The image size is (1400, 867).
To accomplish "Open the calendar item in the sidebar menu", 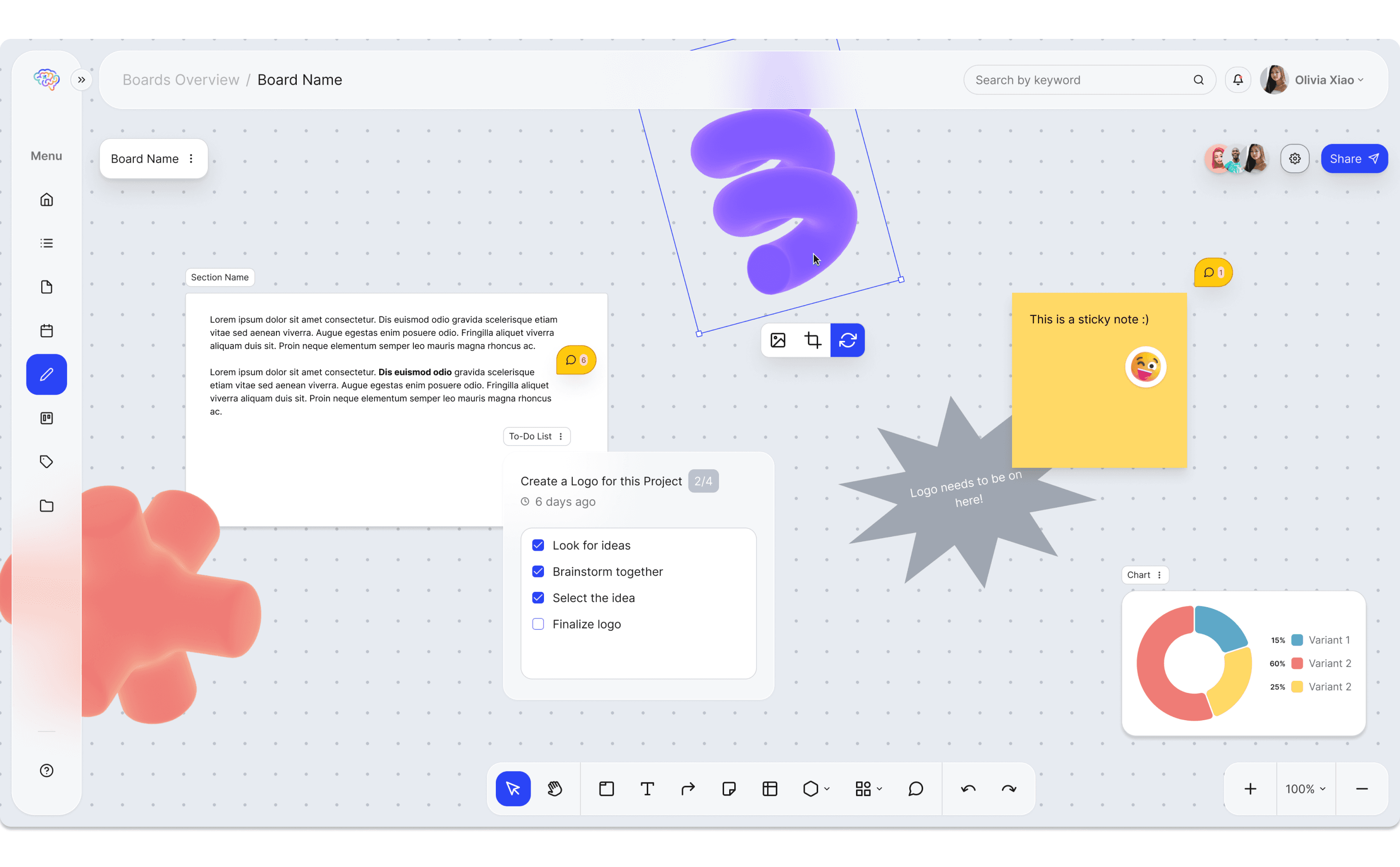I will coord(46,331).
